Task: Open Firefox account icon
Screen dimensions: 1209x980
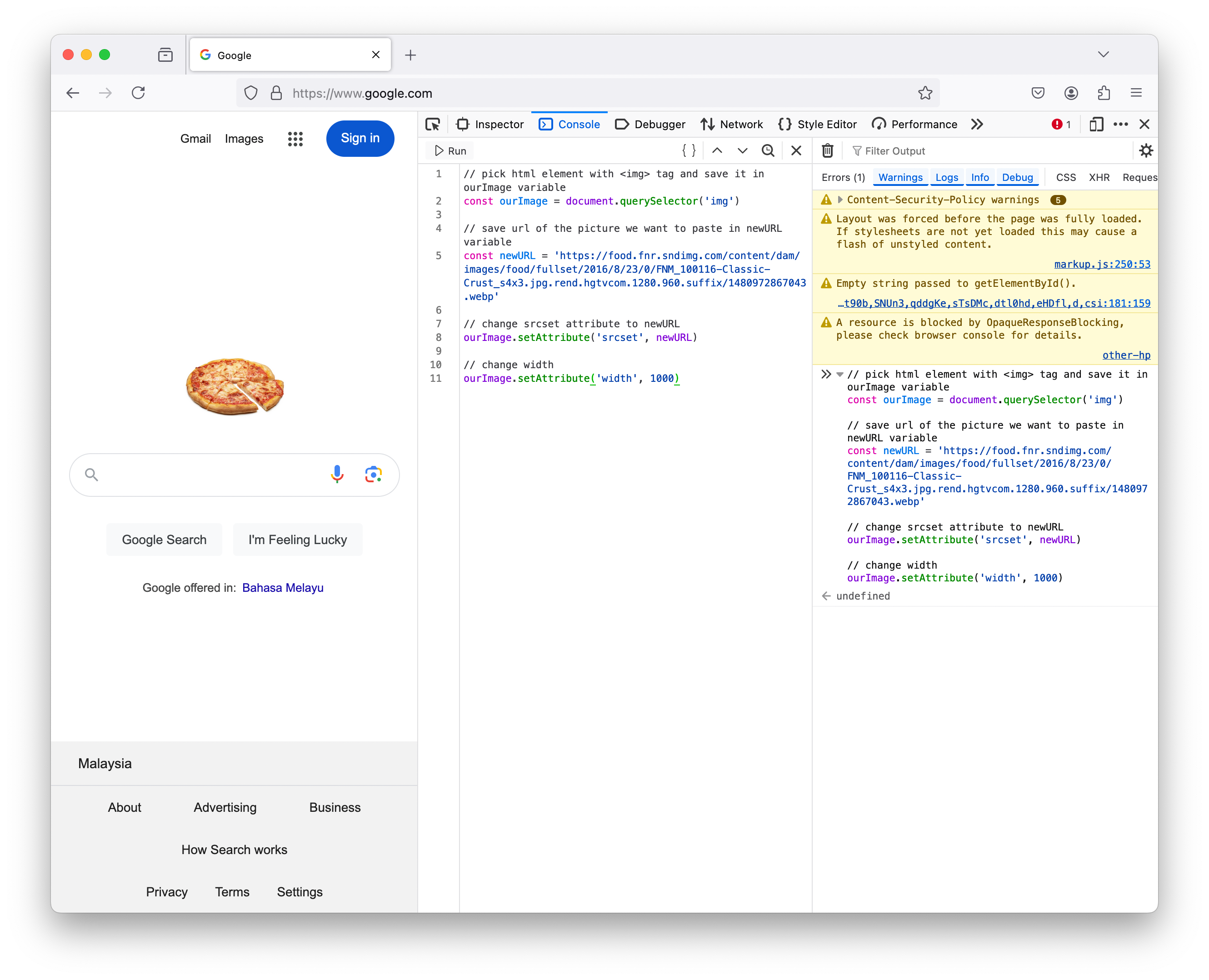Action: (1071, 93)
